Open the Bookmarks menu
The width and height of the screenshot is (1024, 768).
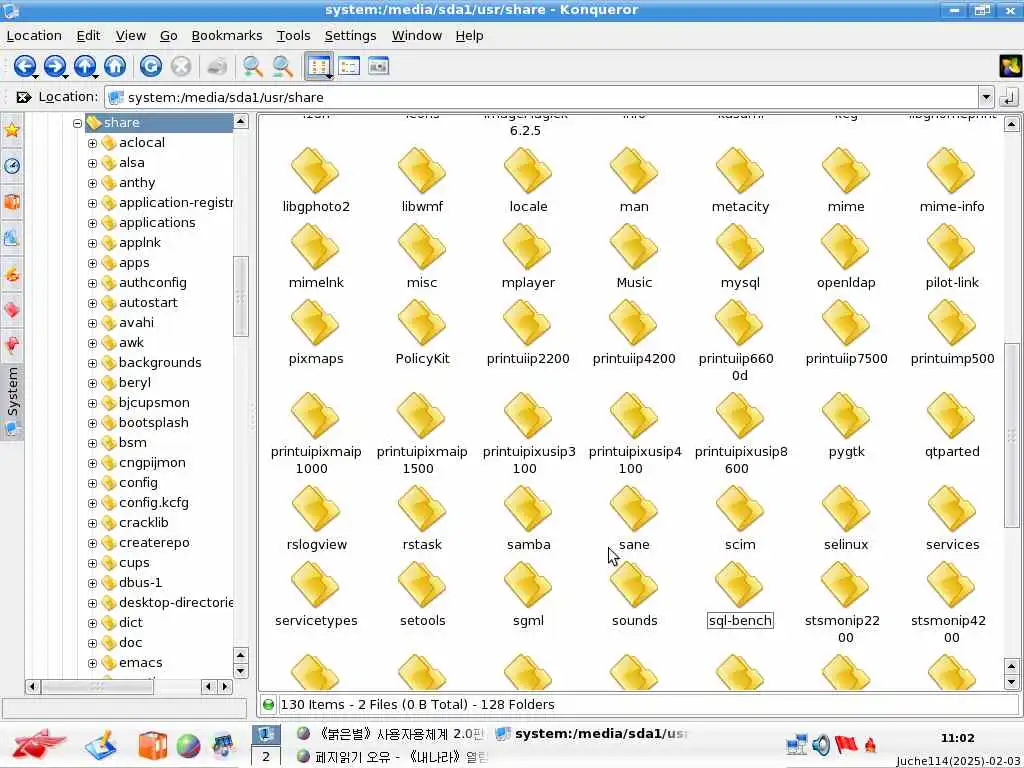click(227, 35)
